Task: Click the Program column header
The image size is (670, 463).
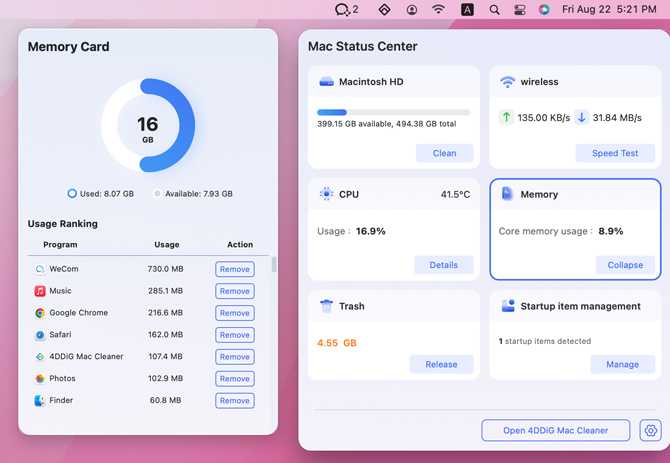Action: (60, 245)
